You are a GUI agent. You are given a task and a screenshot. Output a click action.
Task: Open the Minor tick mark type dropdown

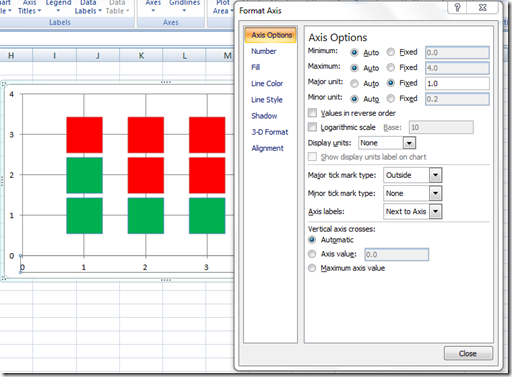click(435, 193)
